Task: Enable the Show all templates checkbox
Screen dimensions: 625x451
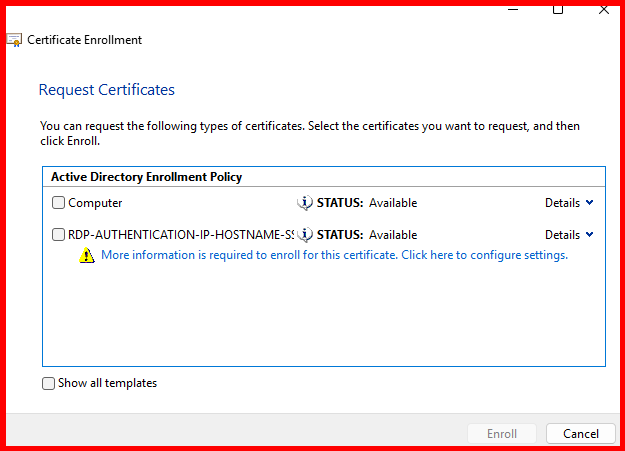Action: pos(49,383)
